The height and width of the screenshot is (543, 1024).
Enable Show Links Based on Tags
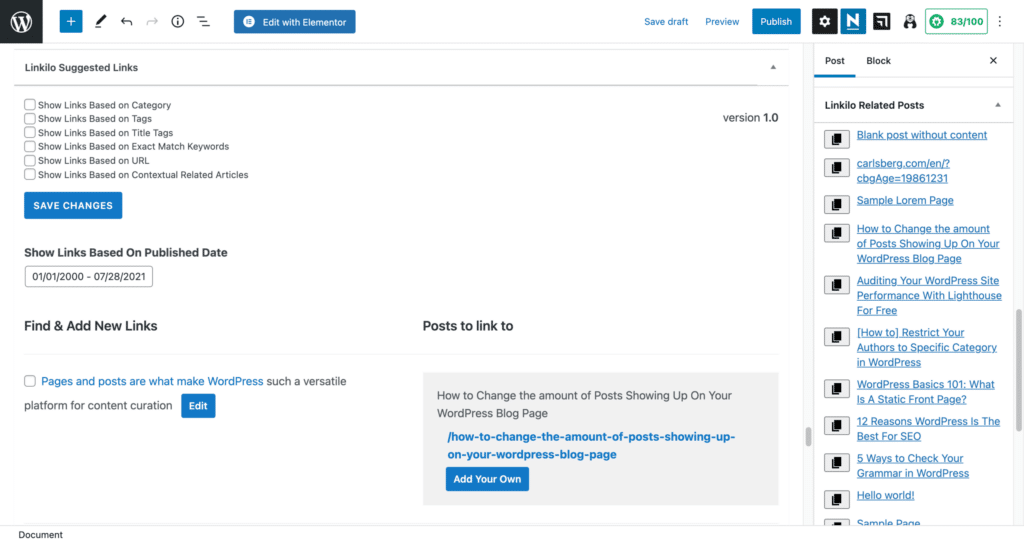[29, 118]
